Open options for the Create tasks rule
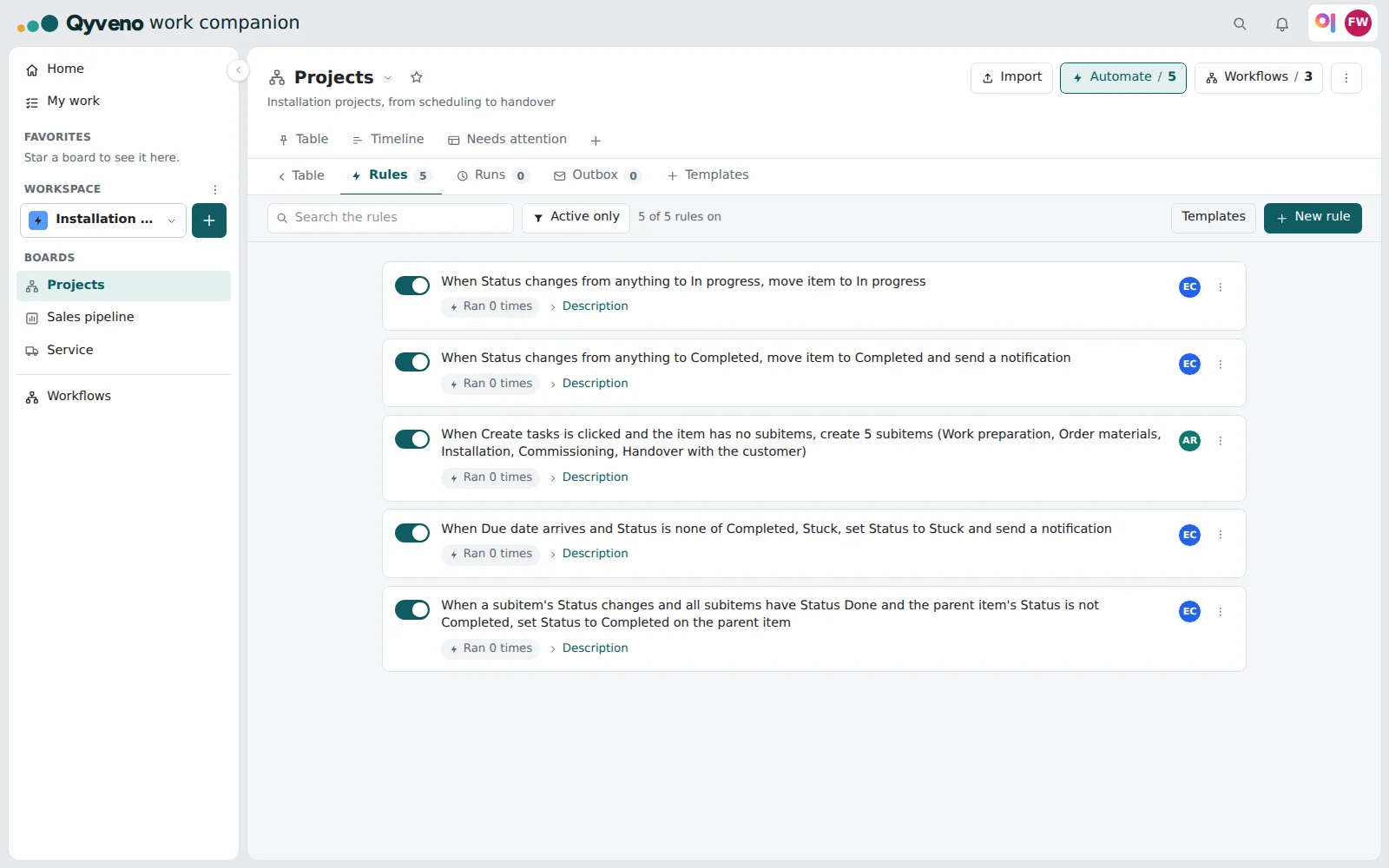The image size is (1389, 868). (1220, 441)
